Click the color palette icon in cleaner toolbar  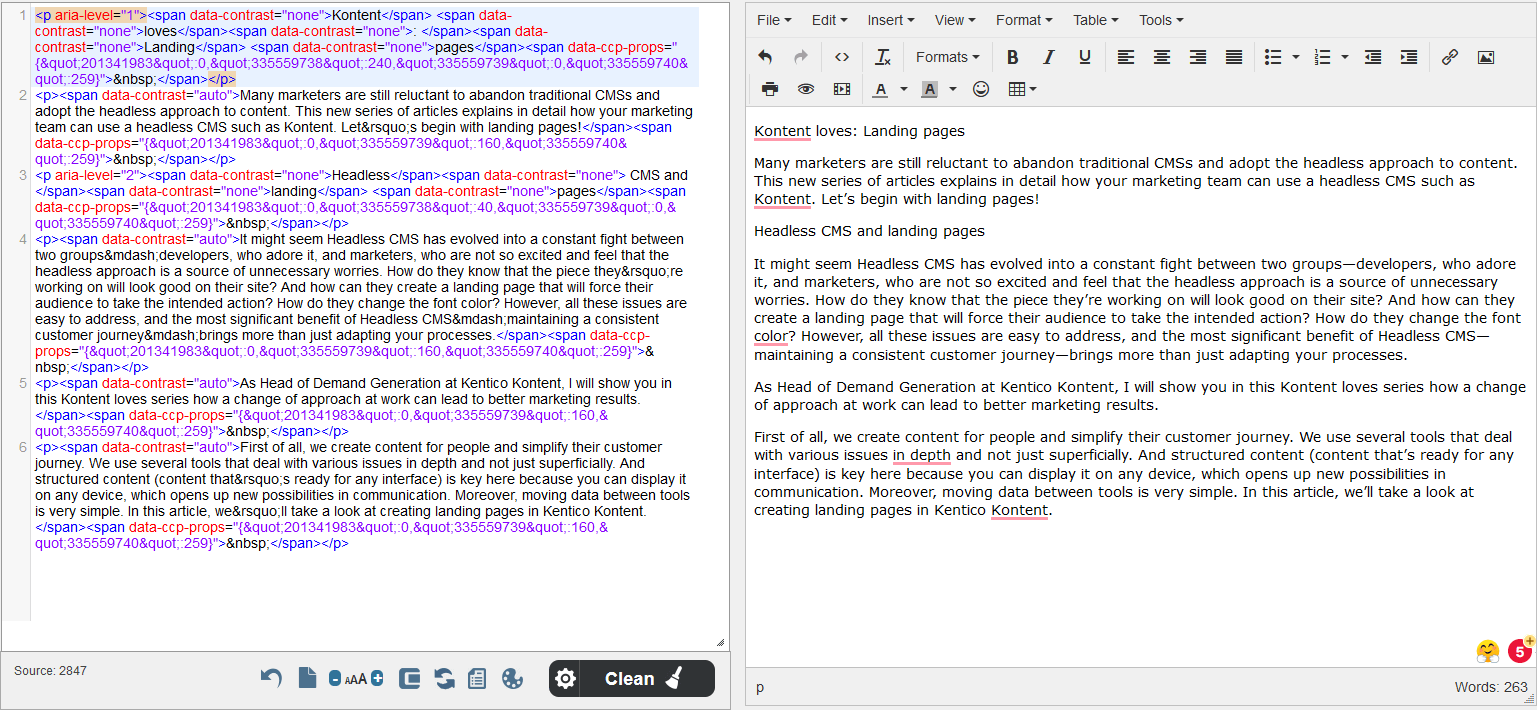pyautogui.click(x=512, y=678)
